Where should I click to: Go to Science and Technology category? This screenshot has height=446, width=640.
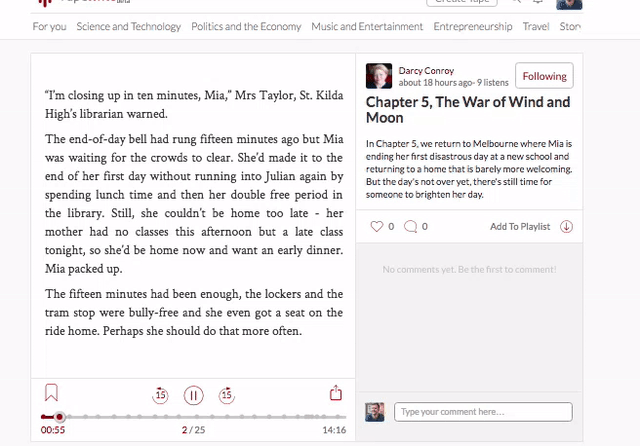tap(129, 27)
